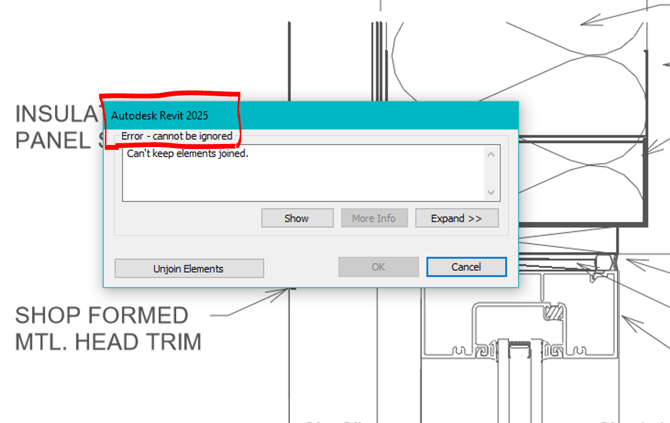Viewport: 670px width, 423px height.
Task: Select the INSULA… PANEL text annotation
Action: click(55, 127)
